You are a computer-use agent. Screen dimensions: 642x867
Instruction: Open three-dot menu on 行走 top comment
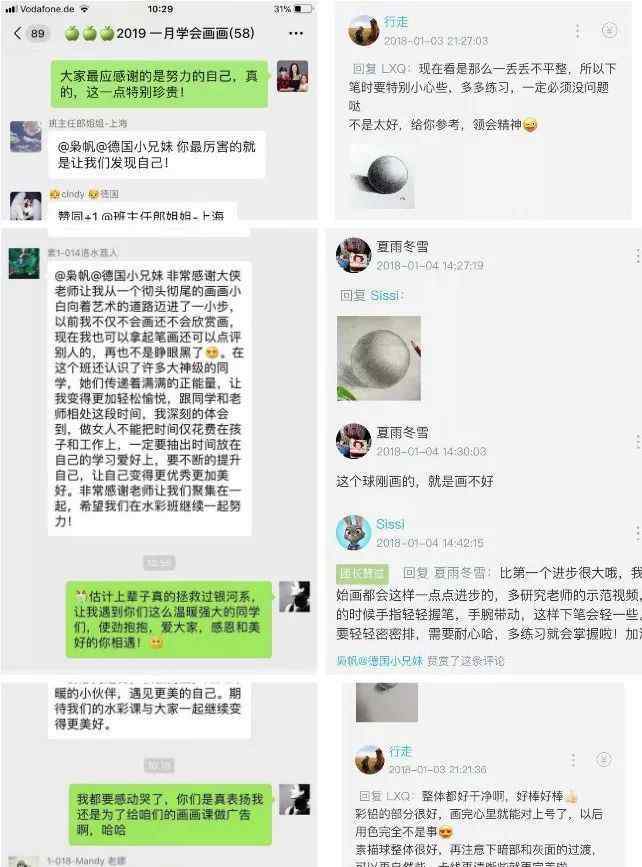(x=577, y=31)
